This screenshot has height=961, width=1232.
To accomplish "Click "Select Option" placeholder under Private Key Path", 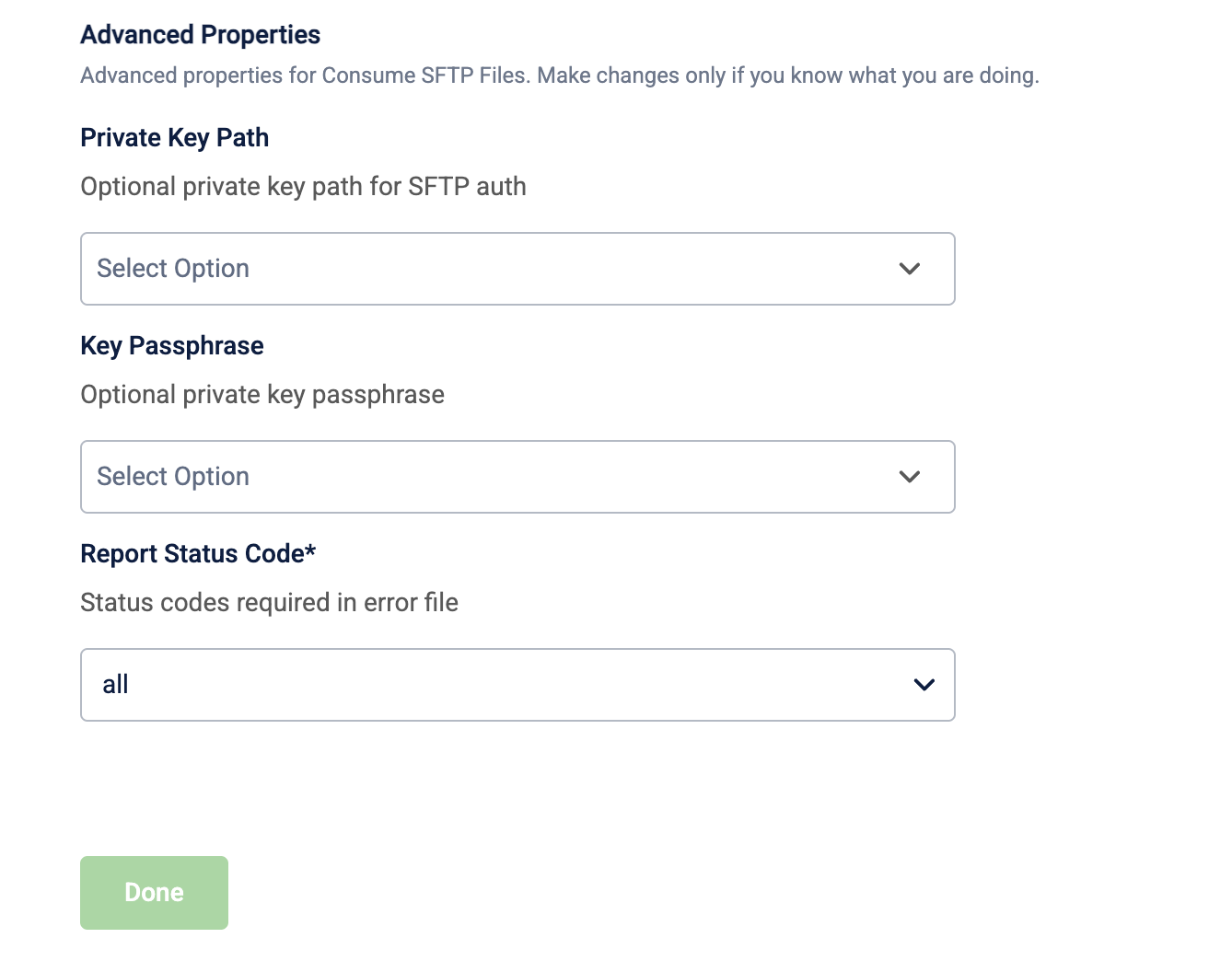I will click(x=173, y=269).
